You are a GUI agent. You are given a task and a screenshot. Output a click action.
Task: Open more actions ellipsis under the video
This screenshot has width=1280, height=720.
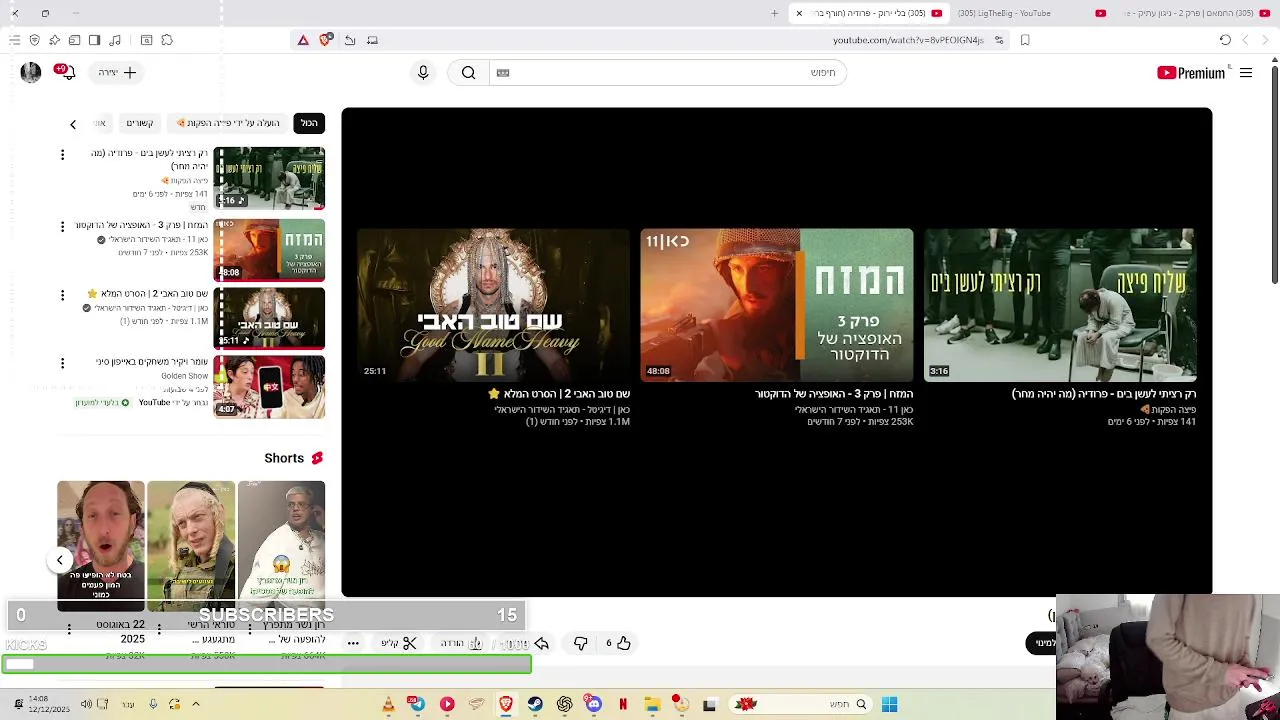tap(353, 643)
